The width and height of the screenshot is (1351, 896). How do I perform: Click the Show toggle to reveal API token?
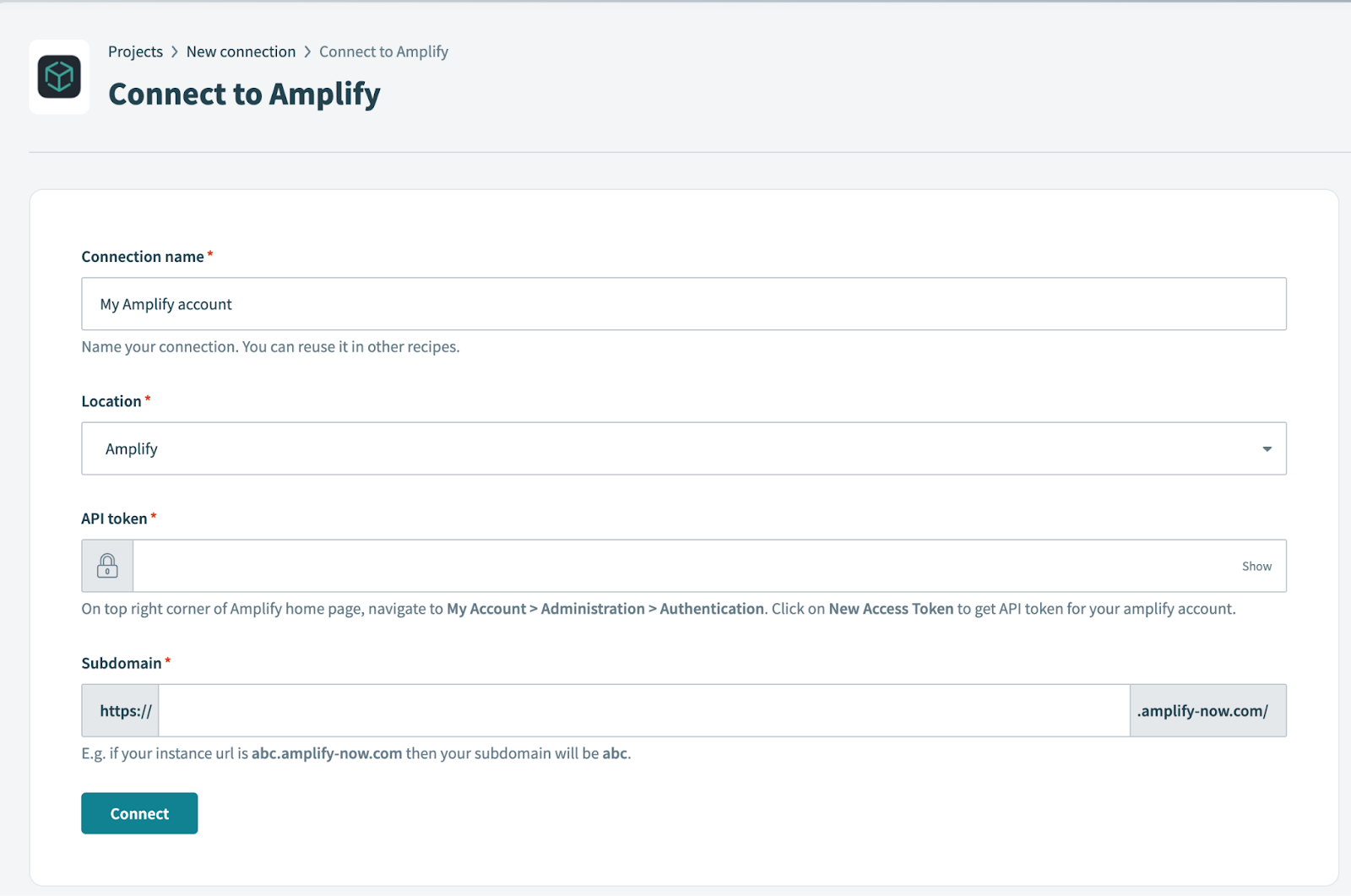(x=1256, y=566)
